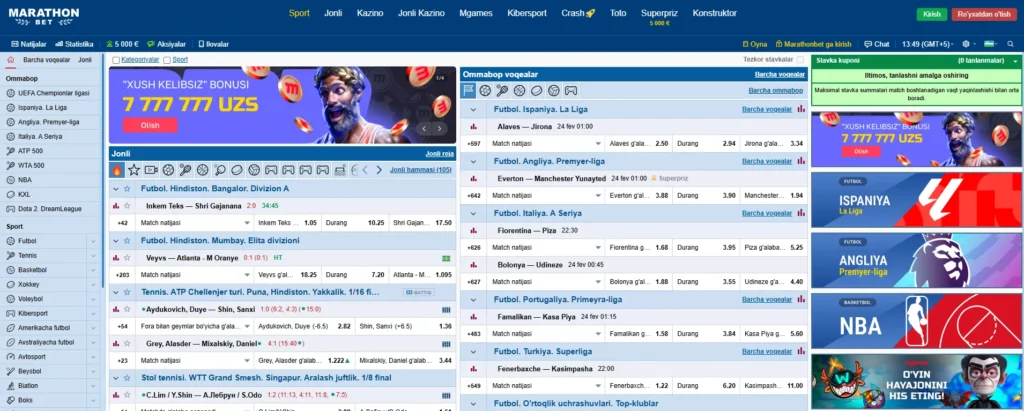This screenshot has height=411, width=1024.
Task: Enable the Tezkor stavkalar checkbox
Action: [800, 59]
